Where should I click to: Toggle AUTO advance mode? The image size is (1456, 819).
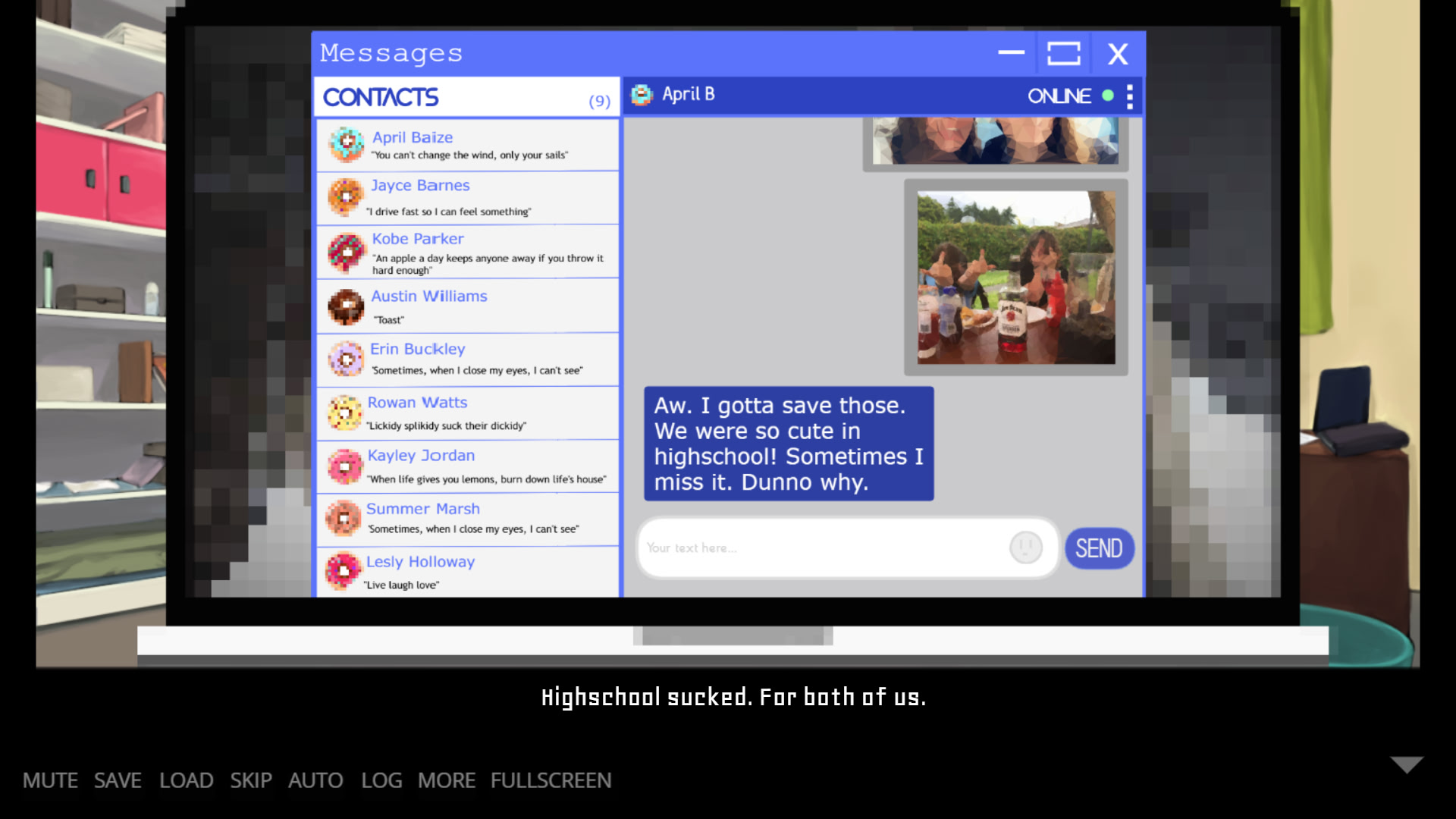(315, 780)
